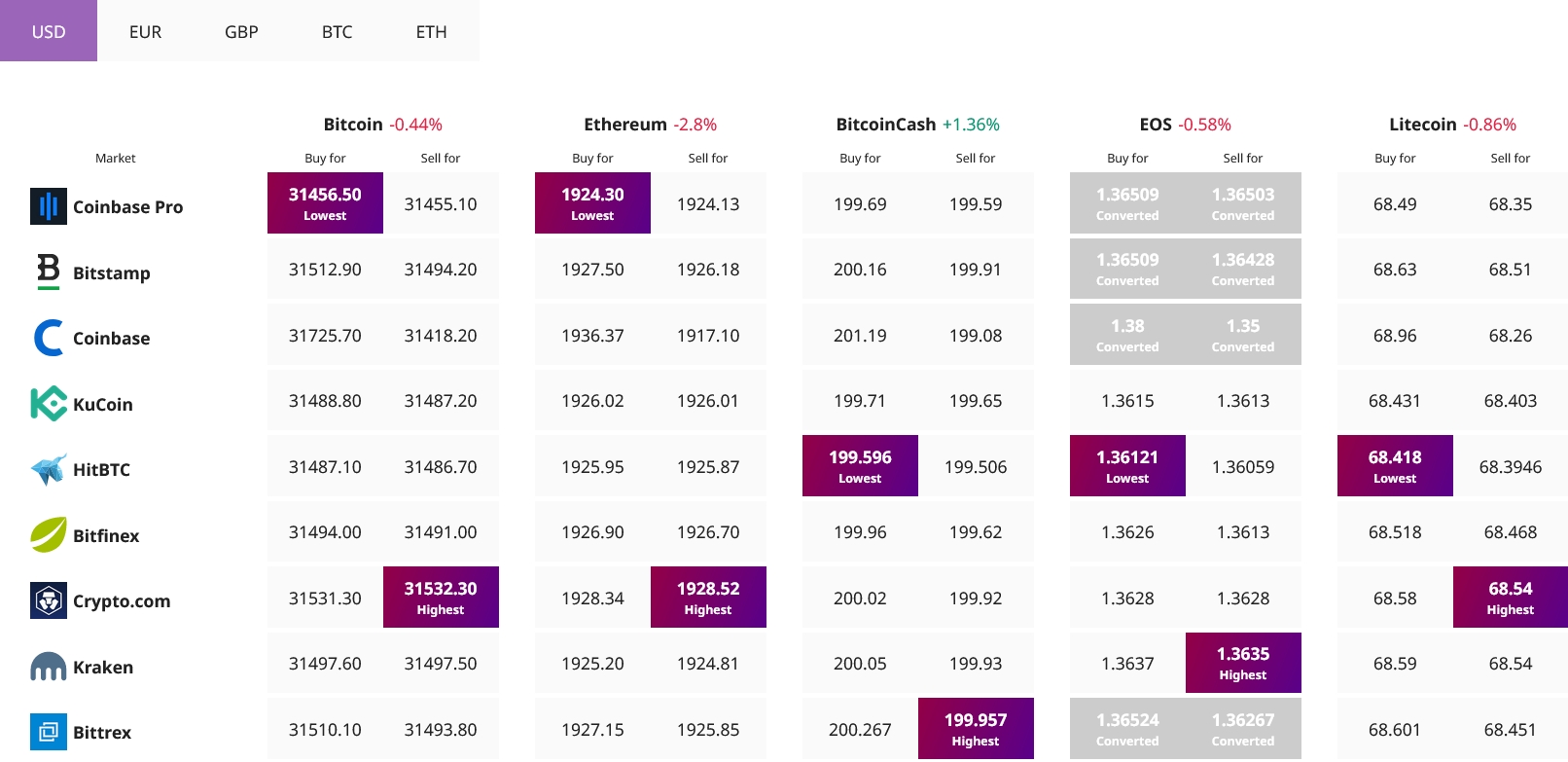Click the highest Litecoin sell price 68.54
This screenshot has width=1568, height=762.
tap(1510, 597)
